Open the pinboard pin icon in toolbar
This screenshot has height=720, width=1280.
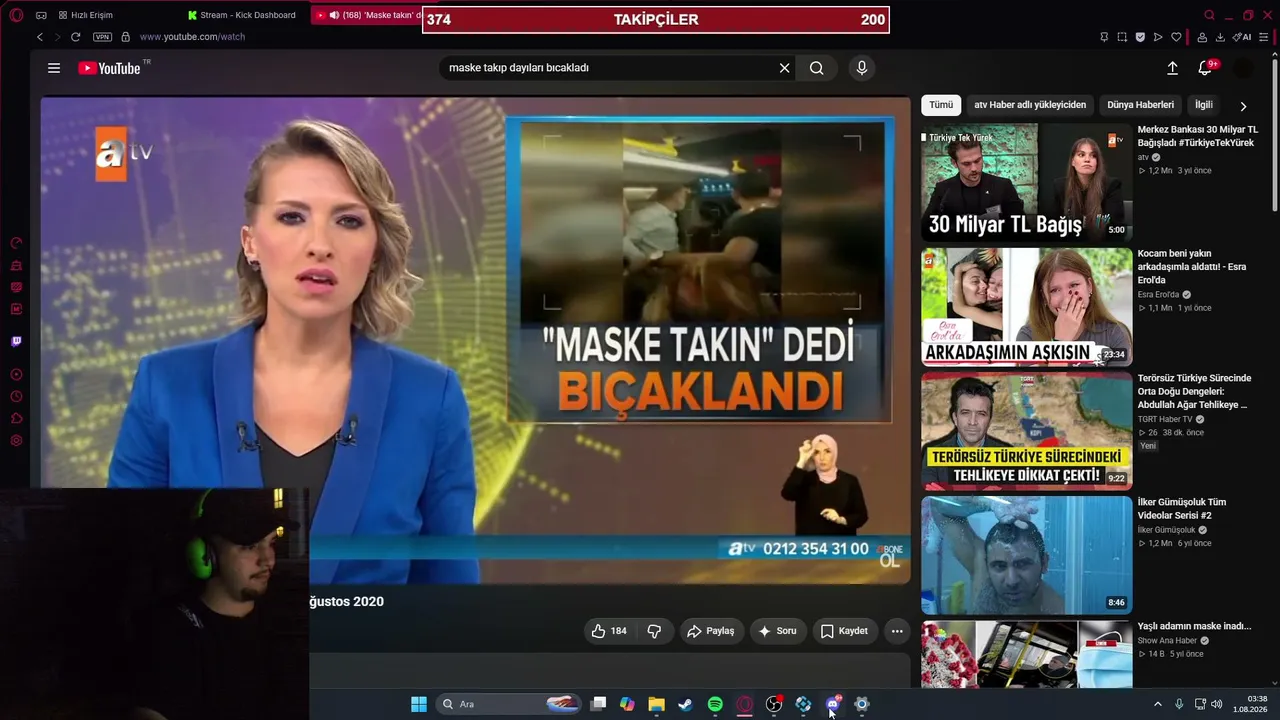(x=1104, y=37)
